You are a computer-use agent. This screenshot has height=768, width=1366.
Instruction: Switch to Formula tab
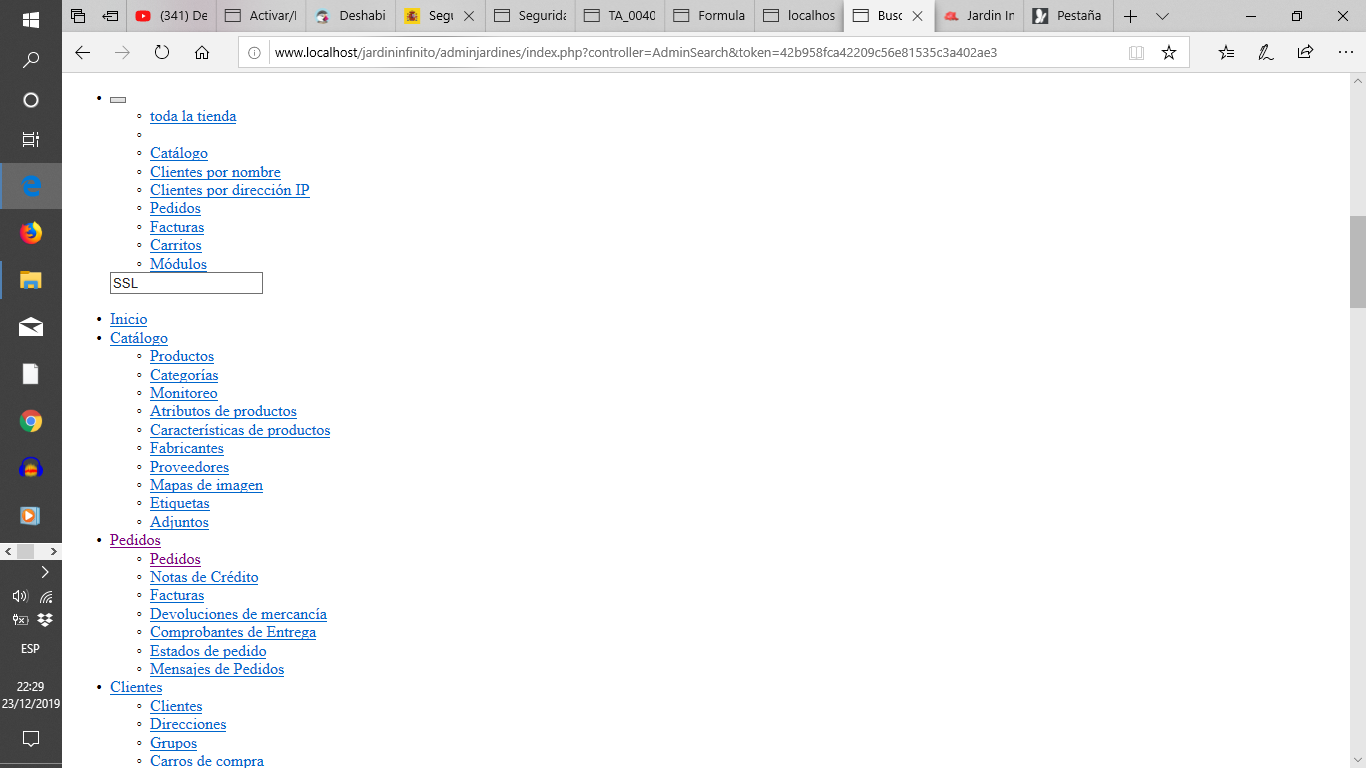(711, 16)
